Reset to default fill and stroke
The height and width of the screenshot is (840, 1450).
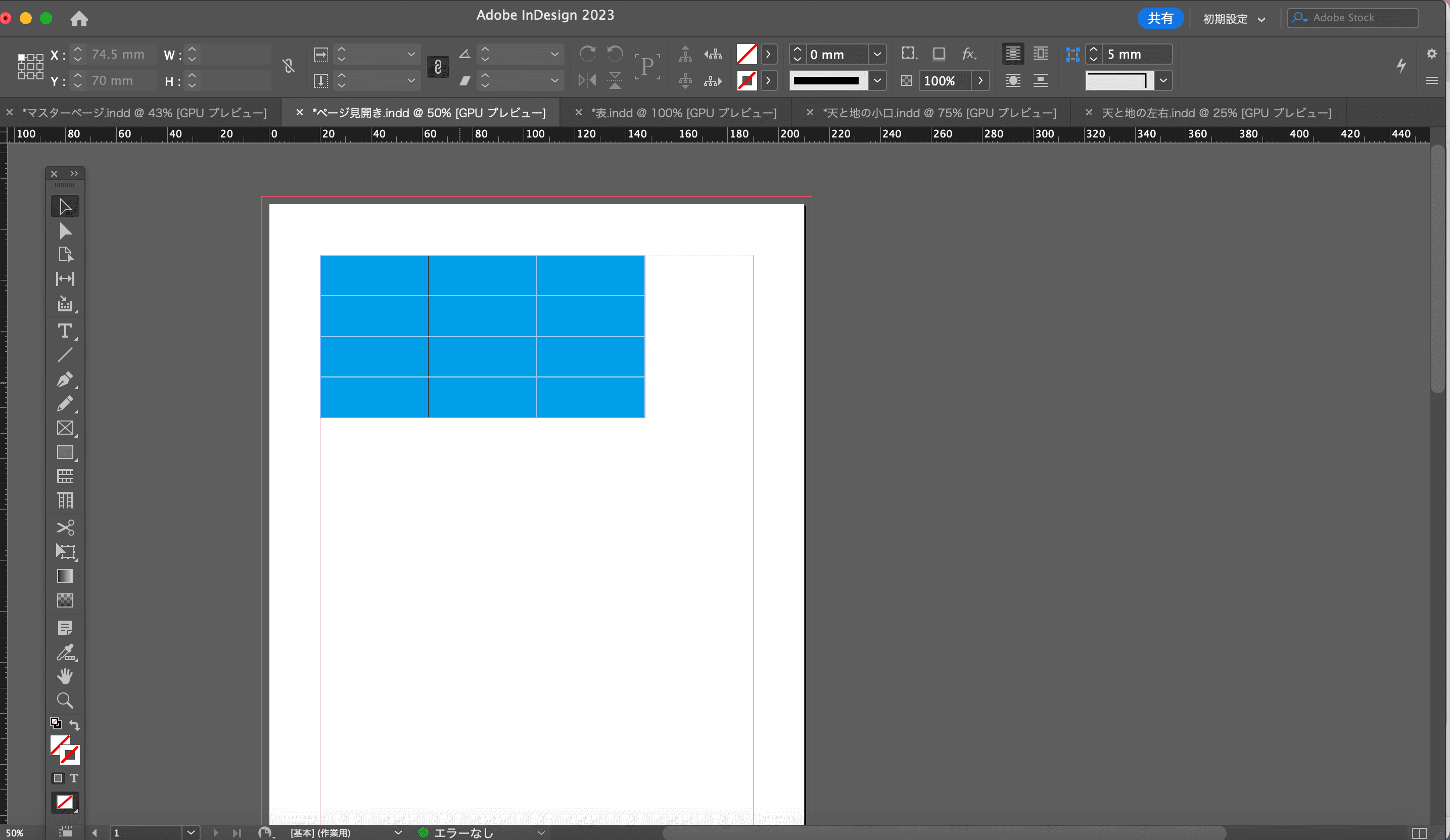pos(56,724)
